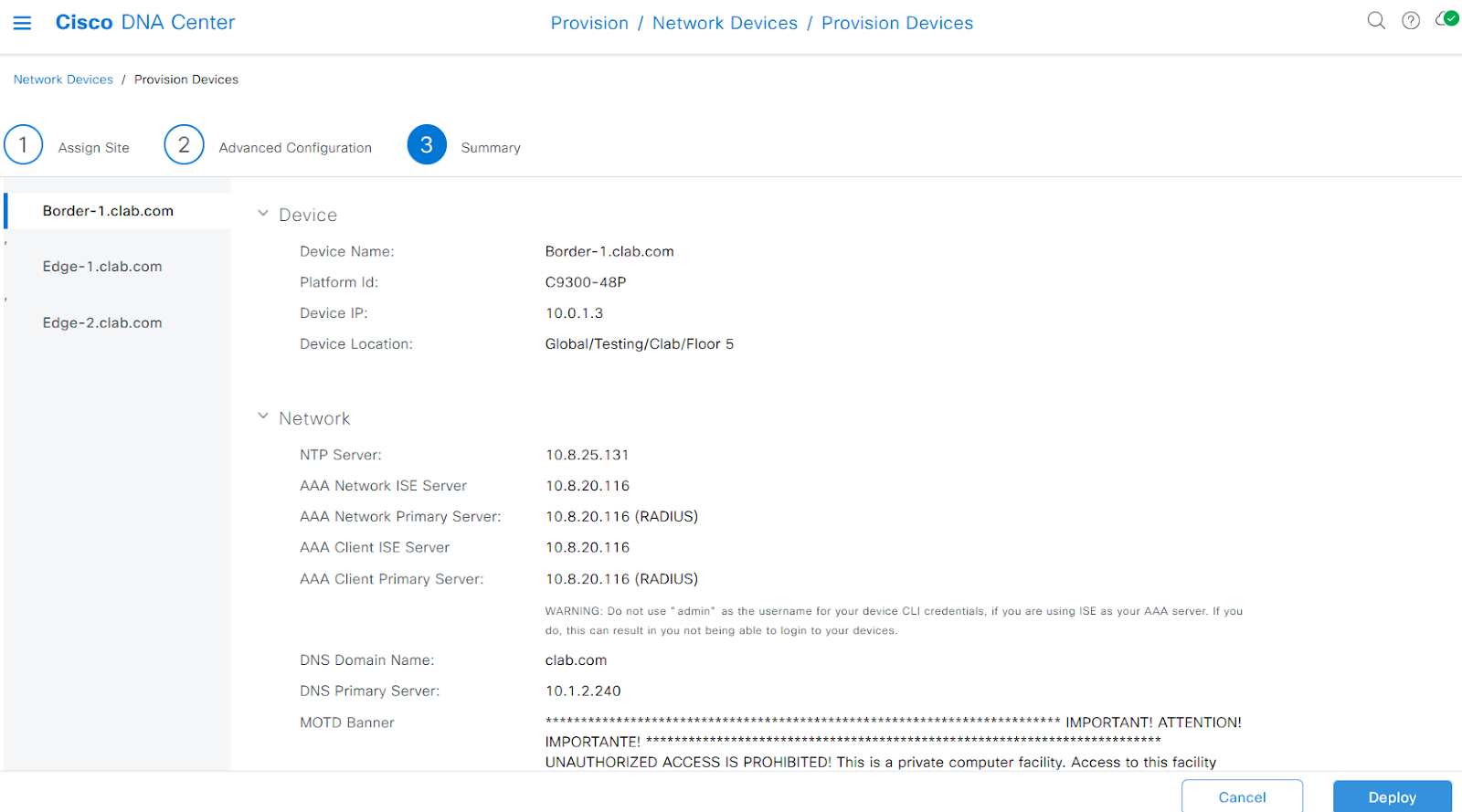This screenshot has height=812, width=1462.
Task: Click the Cancel button
Action: (x=1242, y=796)
